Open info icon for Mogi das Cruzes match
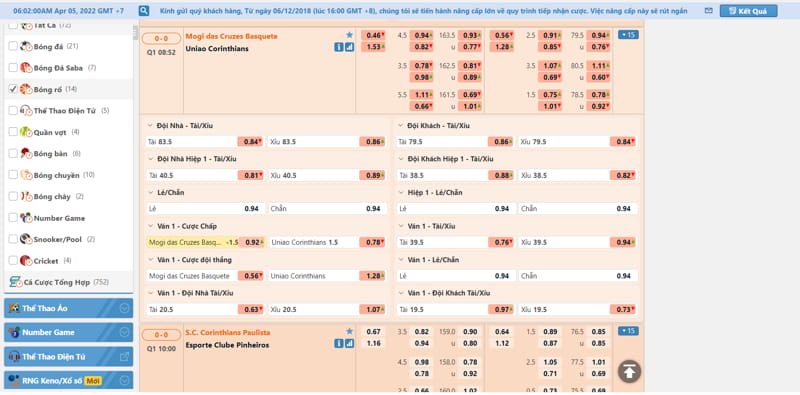The height and width of the screenshot is (395, 800). click(338, 47)
